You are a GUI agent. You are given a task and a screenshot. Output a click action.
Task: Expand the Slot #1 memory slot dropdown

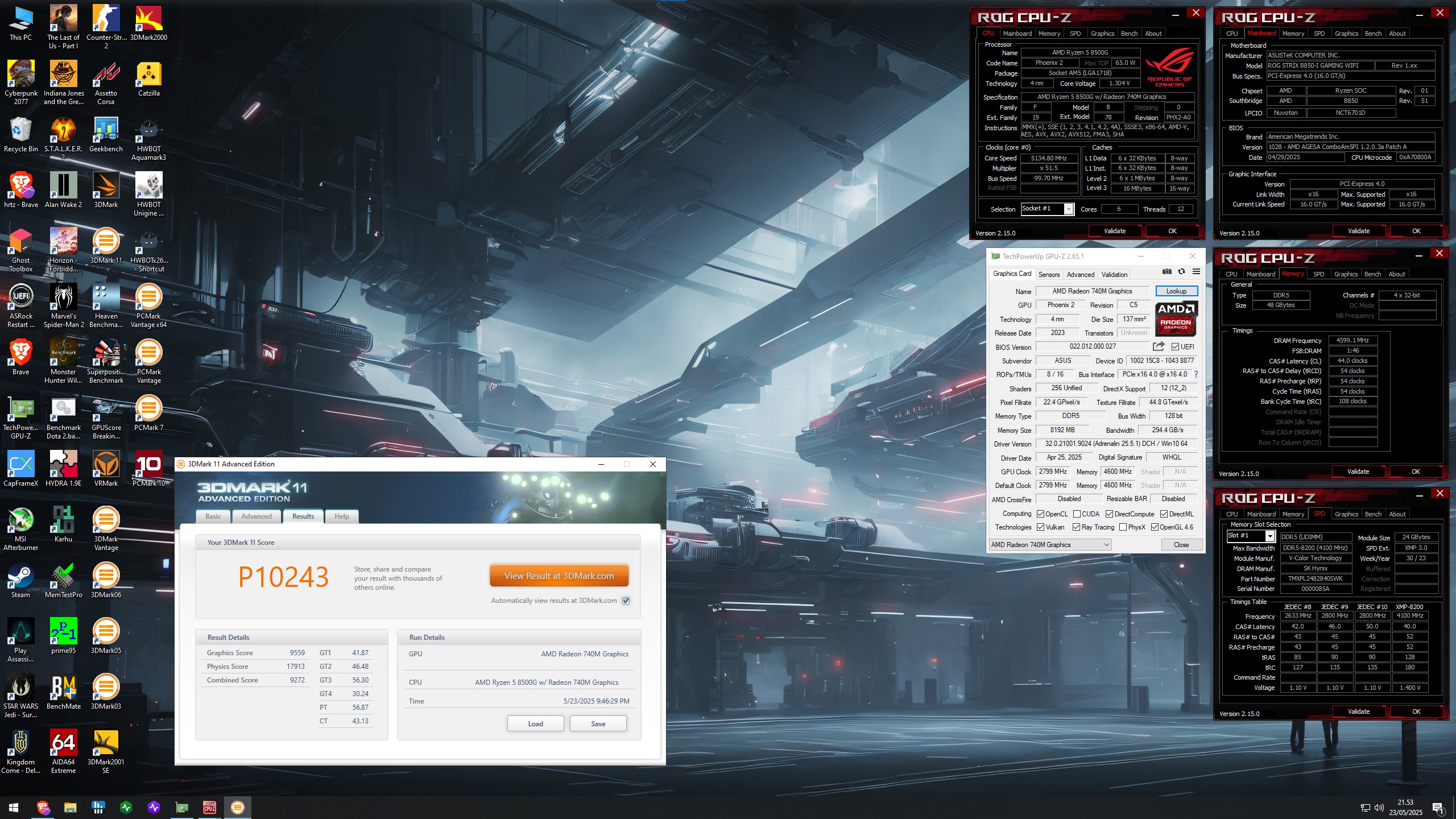pyautogui.click(x=1269, y=536)
